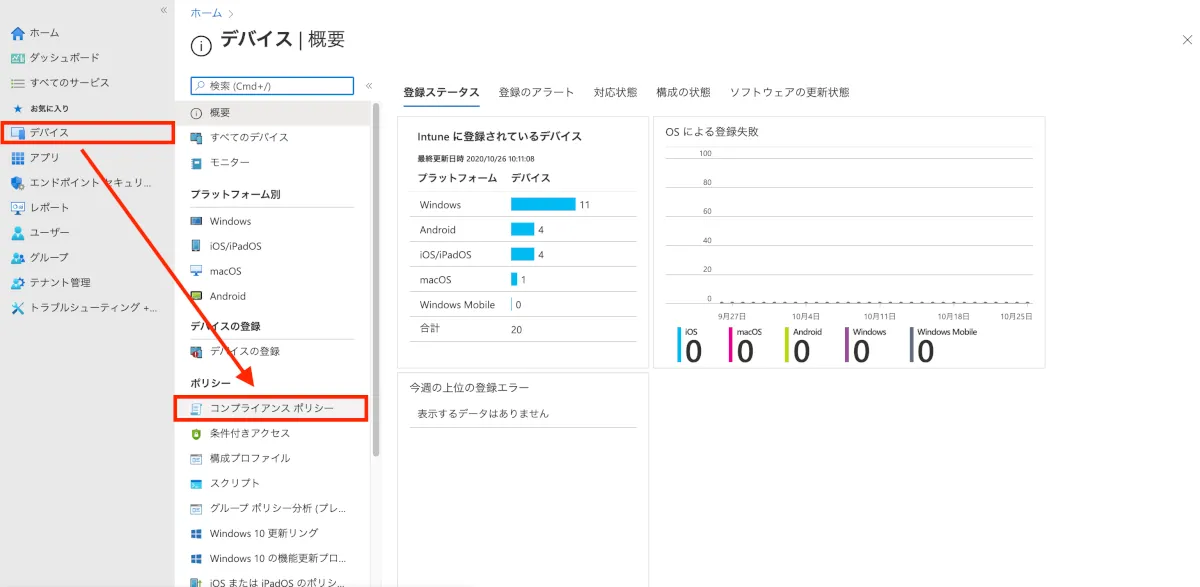This screenshot has width=1200, height=587.
Task: Collapse the device menu panel chevron
Action: (x=369, y=86)
